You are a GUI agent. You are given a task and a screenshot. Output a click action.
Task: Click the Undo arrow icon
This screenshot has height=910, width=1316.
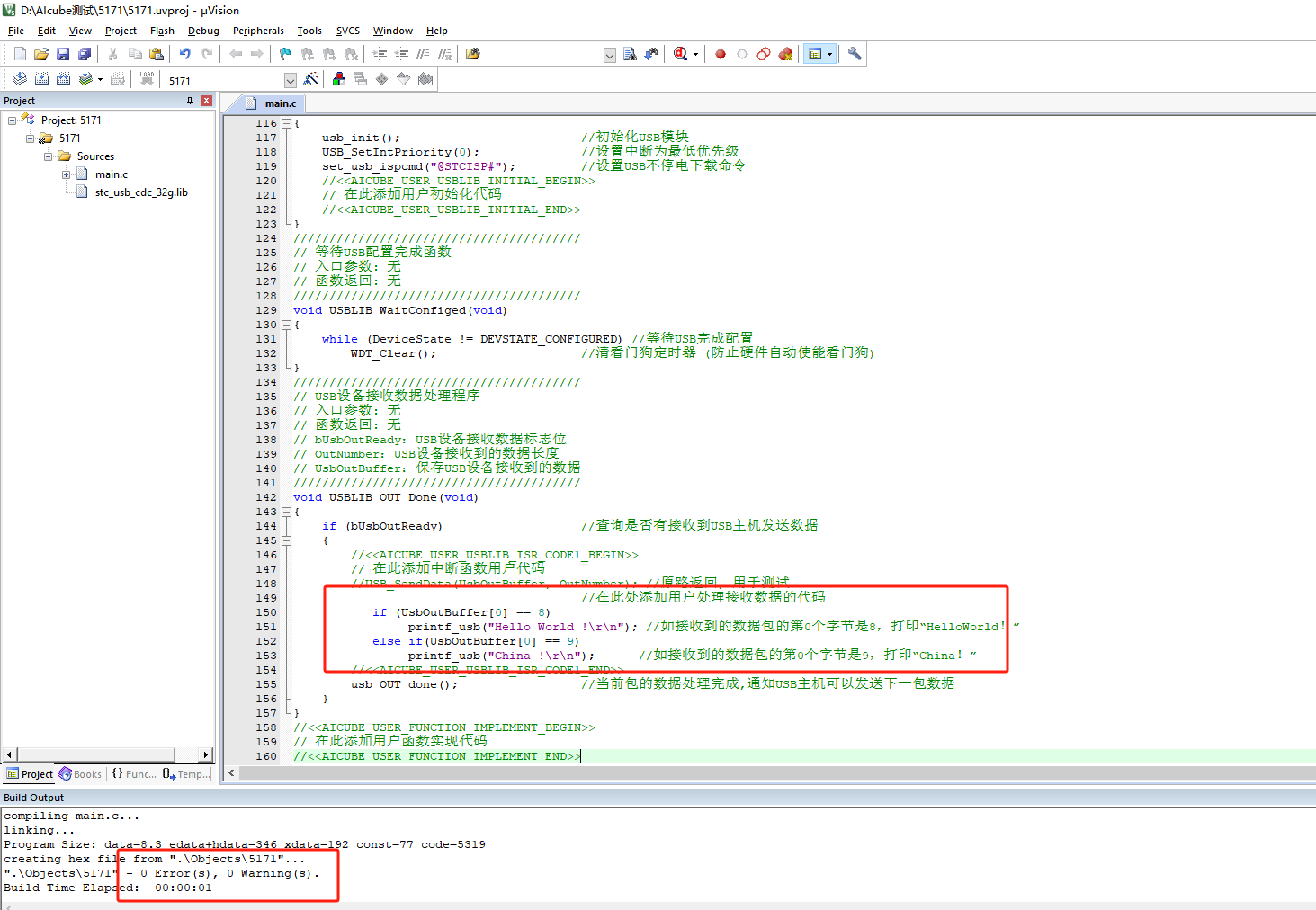point(185,54)
